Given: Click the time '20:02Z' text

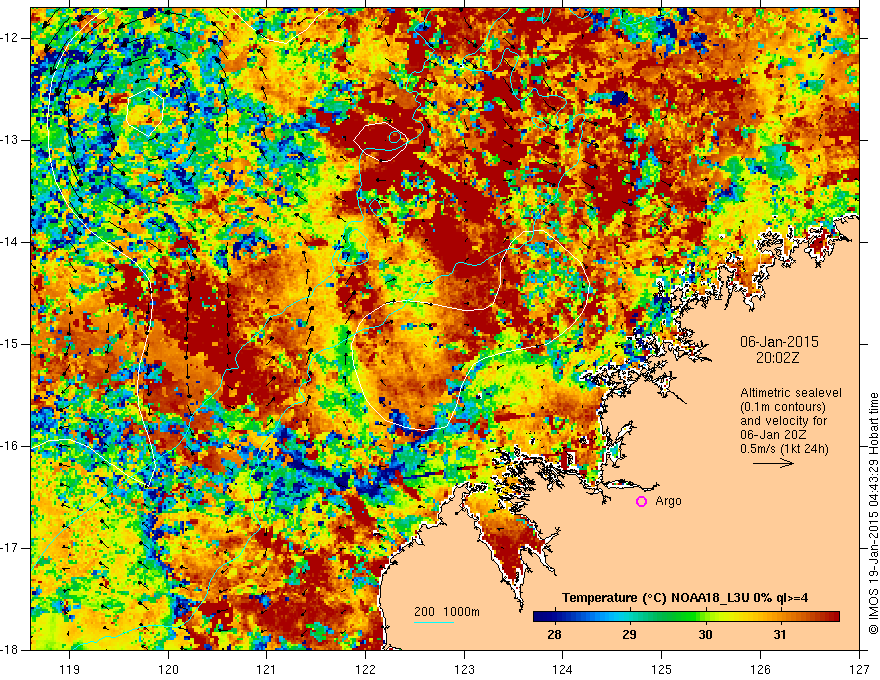Looking at the screenshot, I should [x=777, y=358].
